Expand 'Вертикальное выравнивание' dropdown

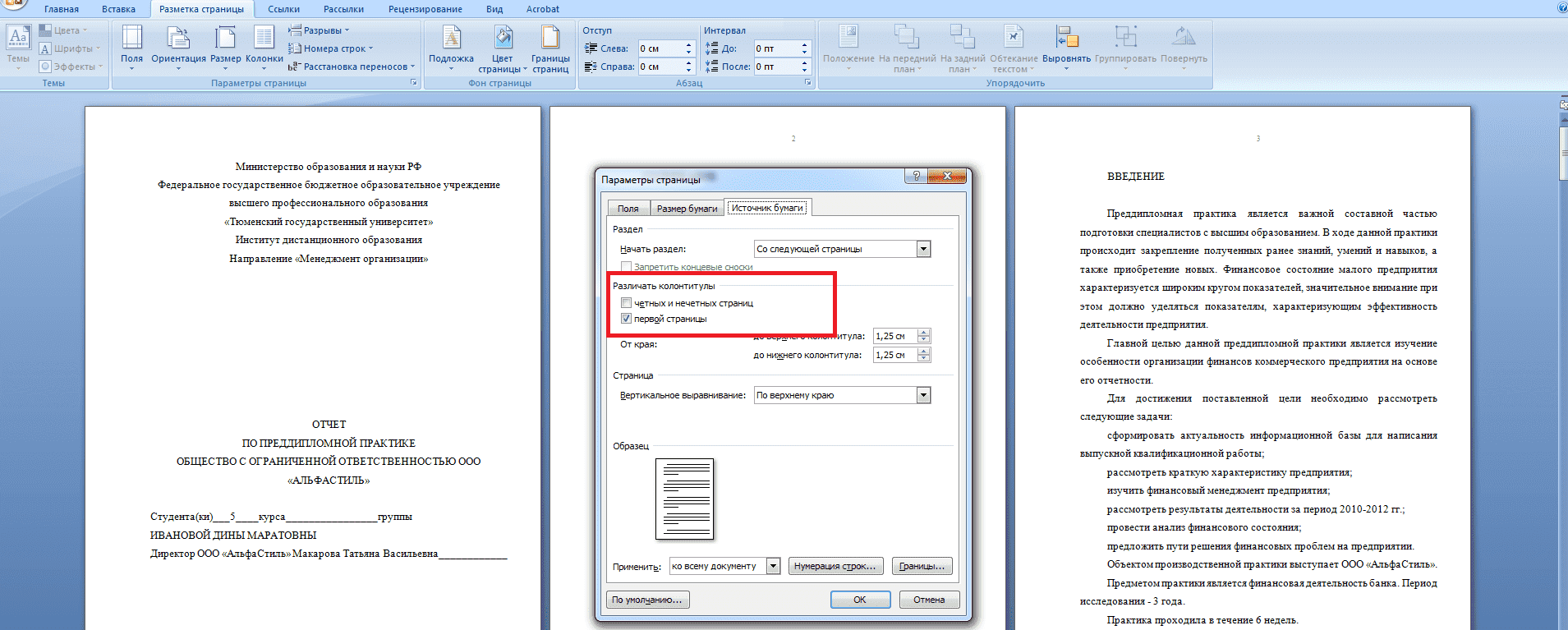coord(924,395)
